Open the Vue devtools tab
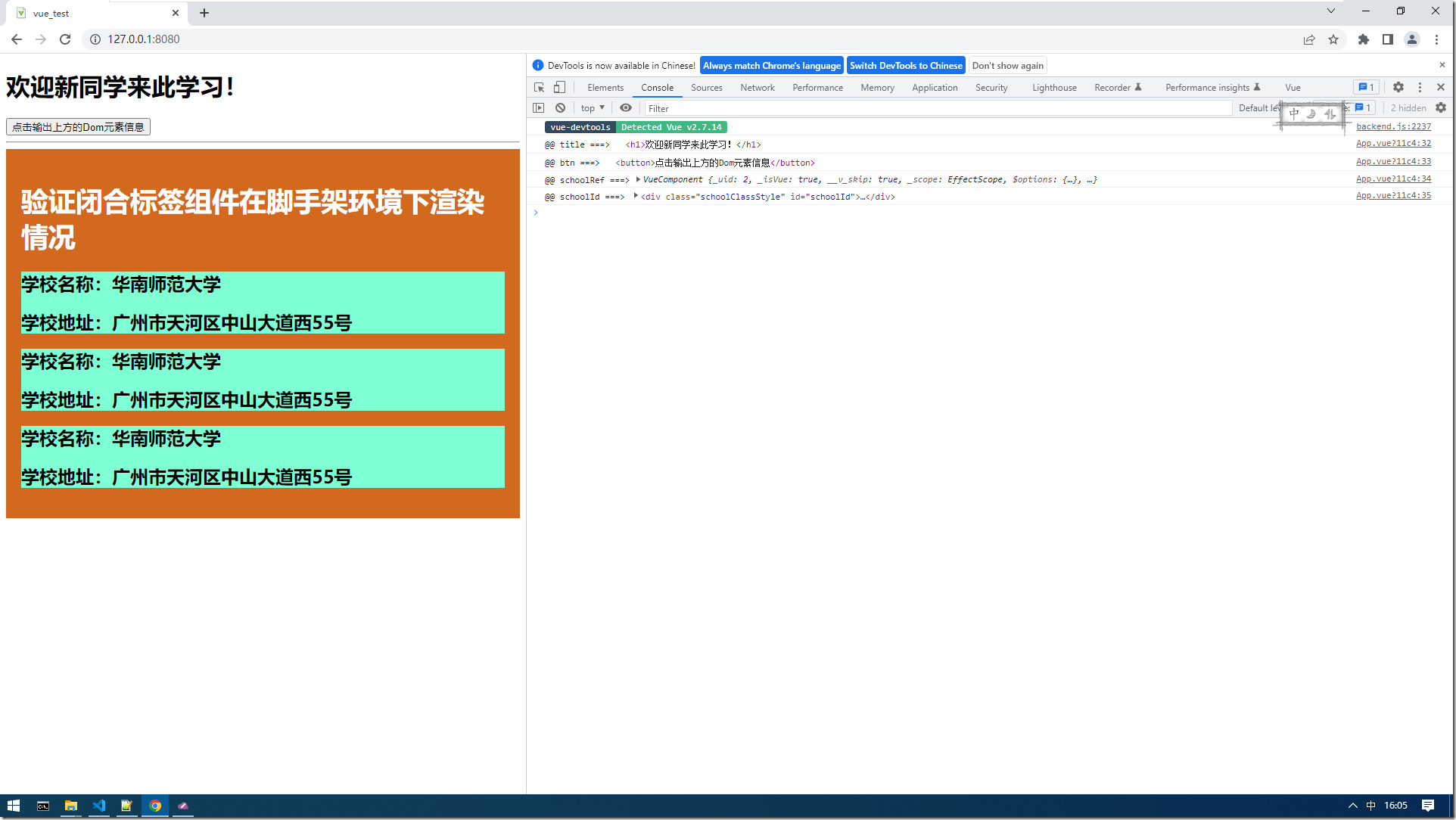The width and height of the screenshot is (1456, 820). click(1293, 88)
